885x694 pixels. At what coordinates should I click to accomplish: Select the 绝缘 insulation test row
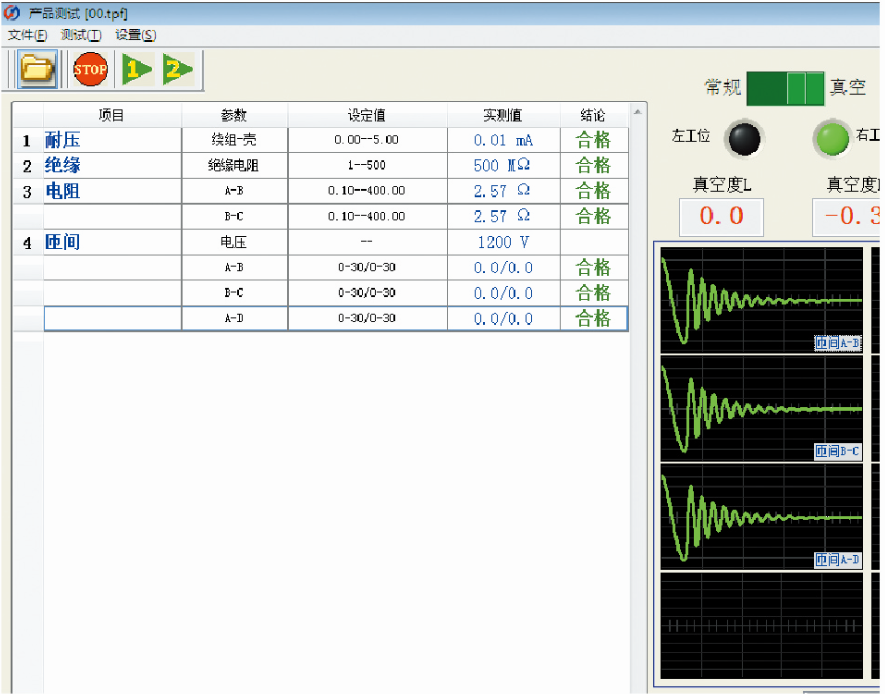(x=64, y=165)
